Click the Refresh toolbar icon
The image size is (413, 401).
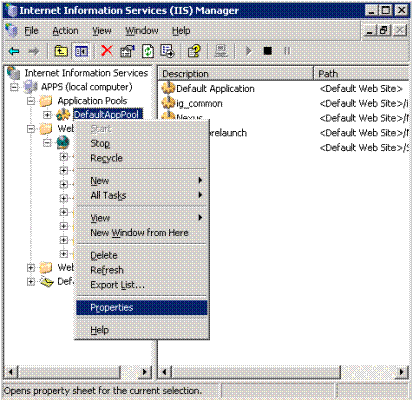[148, 51]
